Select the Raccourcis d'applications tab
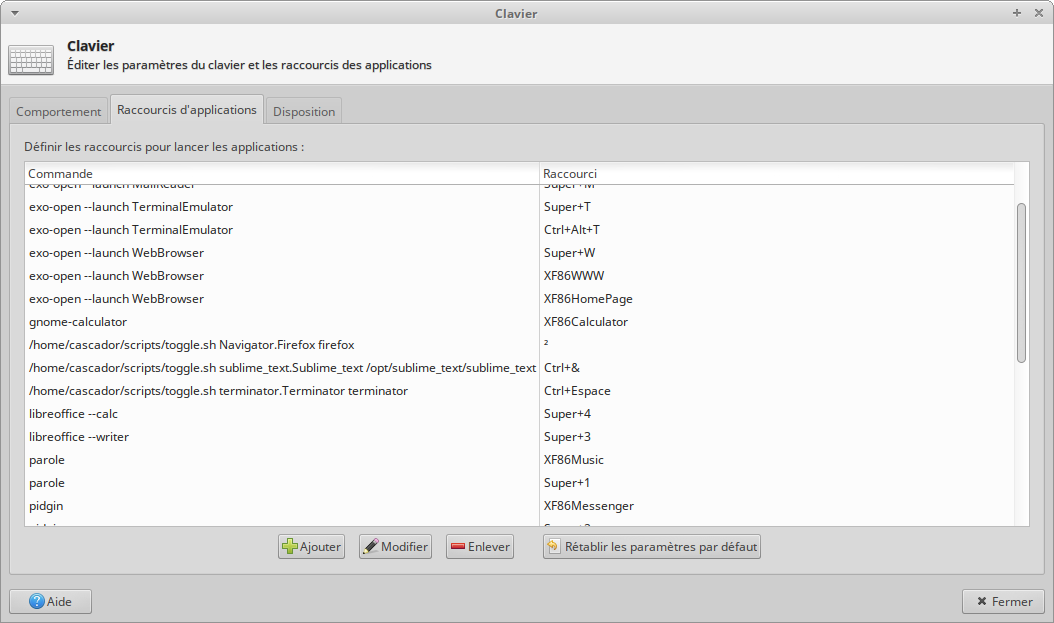Screen dimensions: 1054x623 [x=187, y=110]
